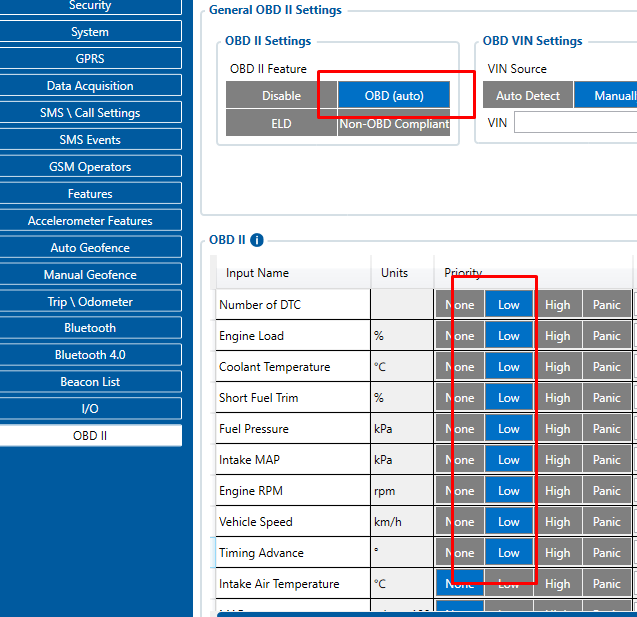Set VIN Source to Auto Detect
Viewport: 637px width, 617px height.
(528, 96)
